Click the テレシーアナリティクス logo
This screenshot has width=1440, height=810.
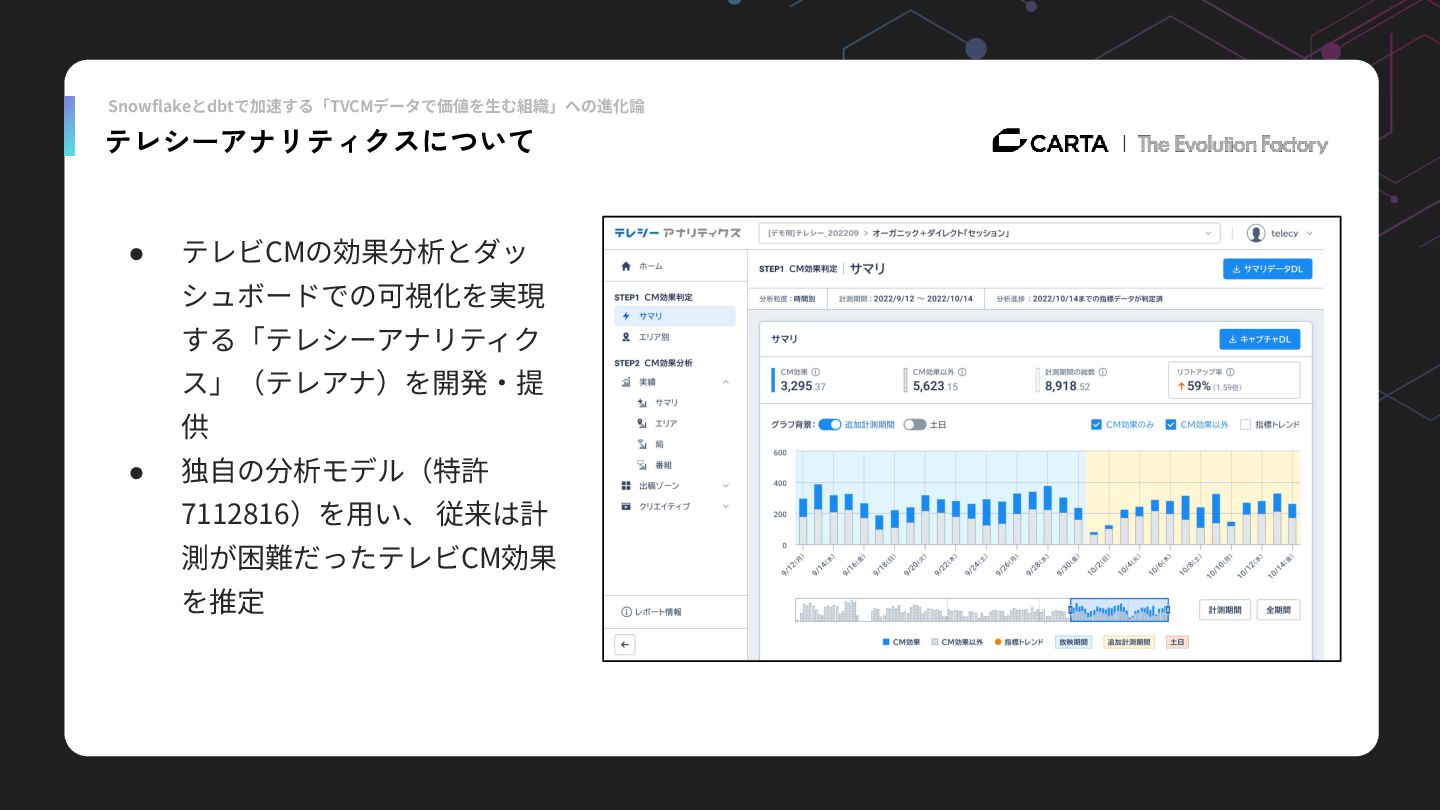pos(677,233)
